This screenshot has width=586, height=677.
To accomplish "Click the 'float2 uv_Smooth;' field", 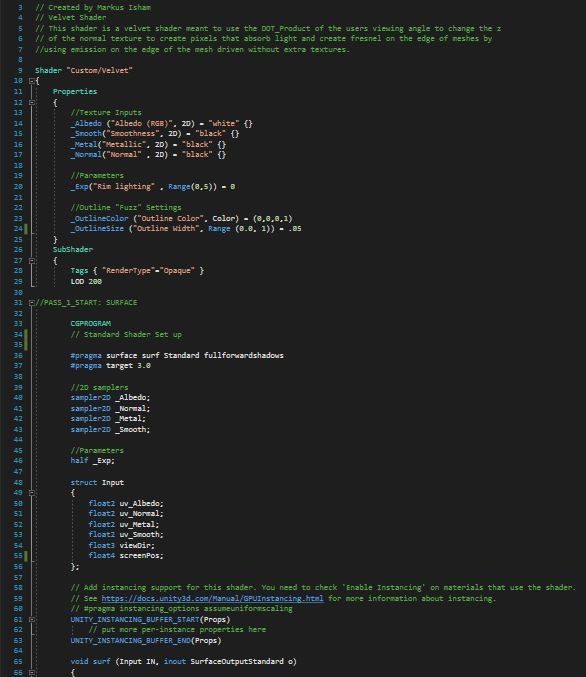I will click(126, 535).
